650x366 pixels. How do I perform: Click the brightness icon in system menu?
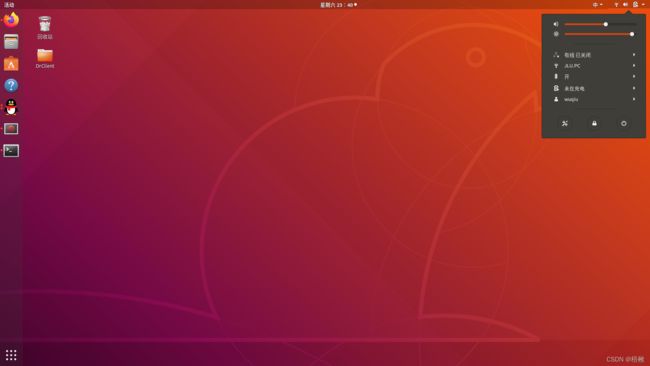coord(556,34)
